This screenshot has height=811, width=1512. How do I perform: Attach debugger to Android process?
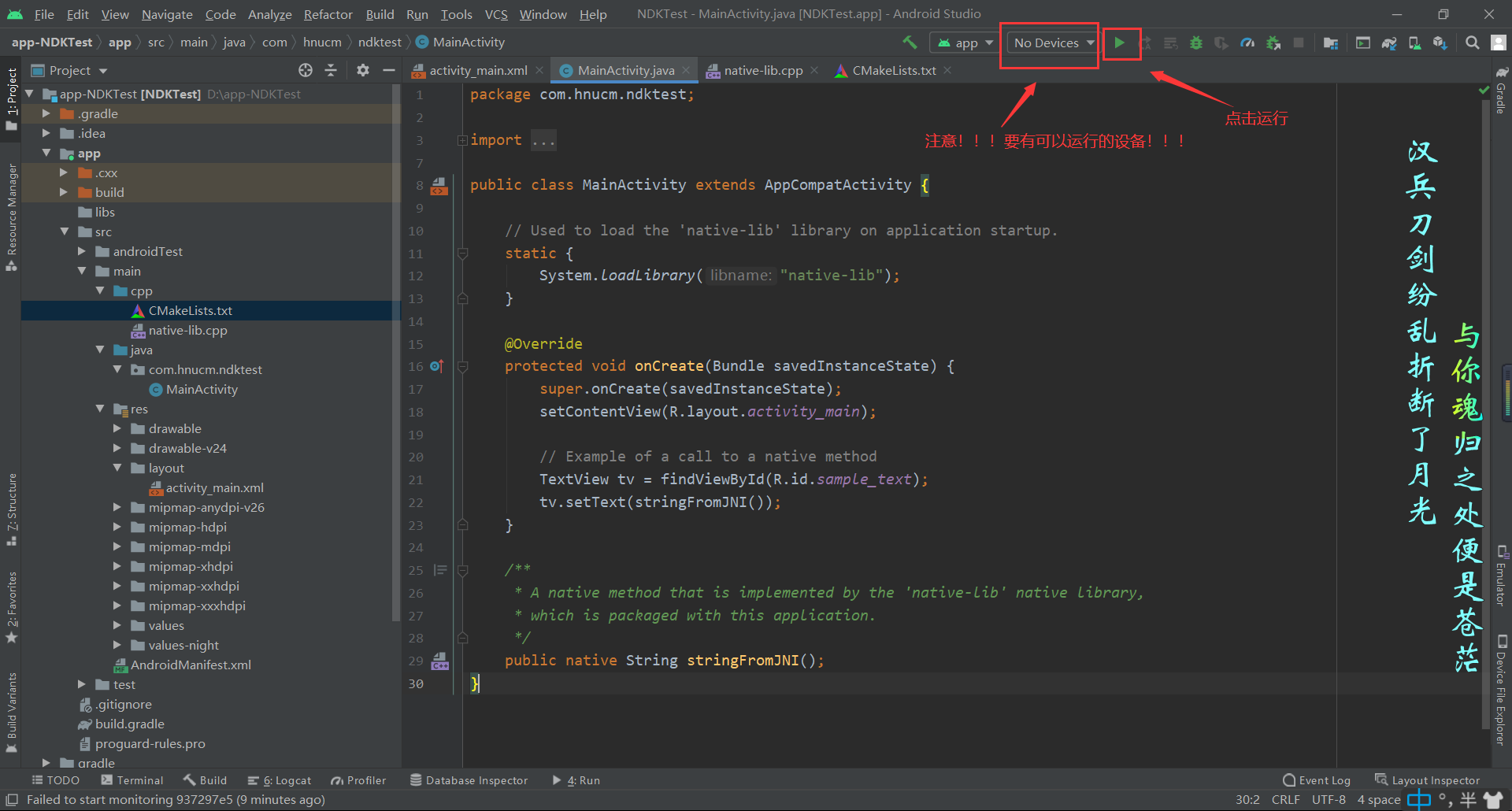coord(1273,43)
